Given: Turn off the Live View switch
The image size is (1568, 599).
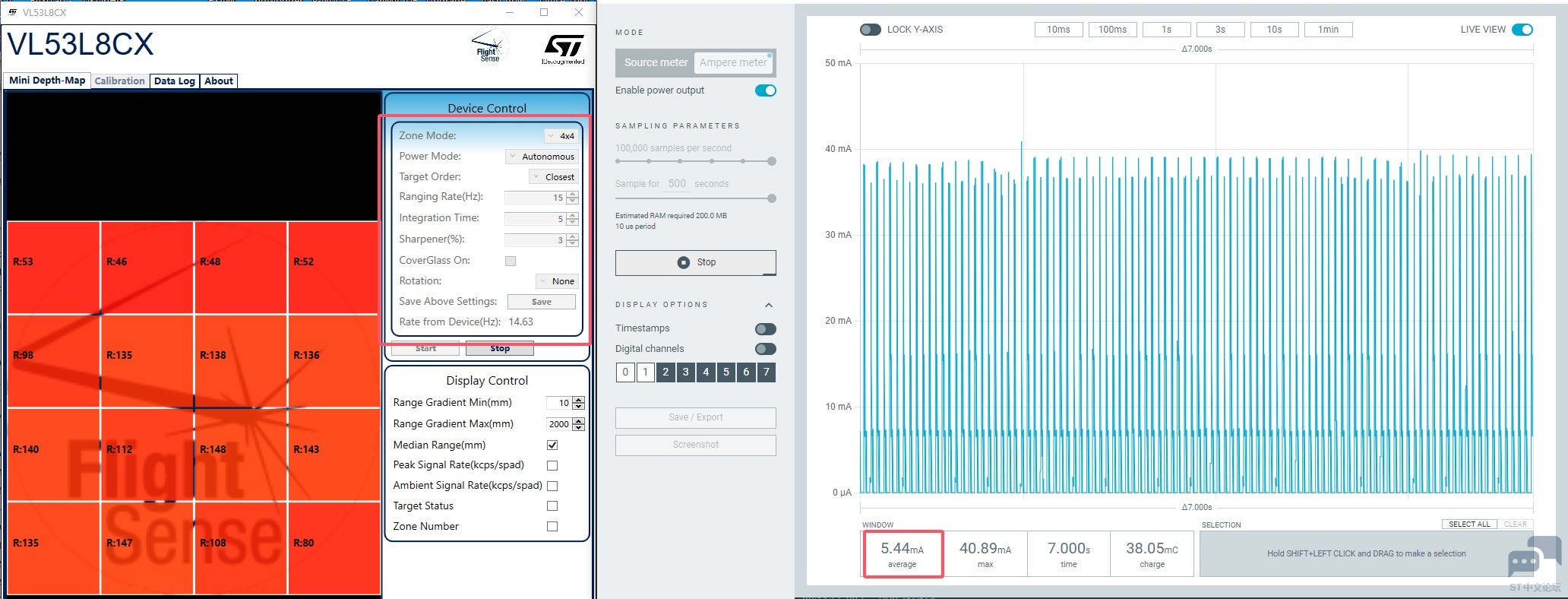Looking at the screenshot, I should tap(1522, 30).
